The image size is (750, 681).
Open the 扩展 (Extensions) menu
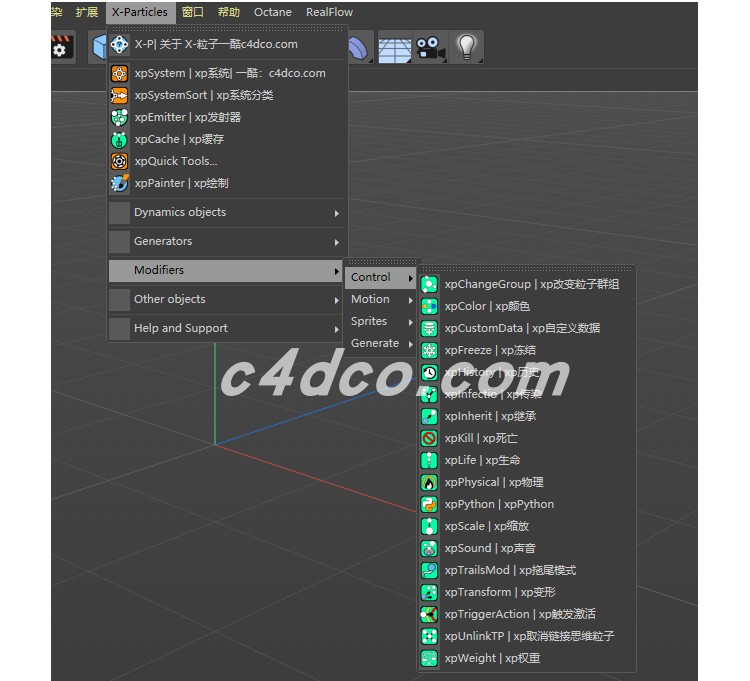click(x=87, y=12)
